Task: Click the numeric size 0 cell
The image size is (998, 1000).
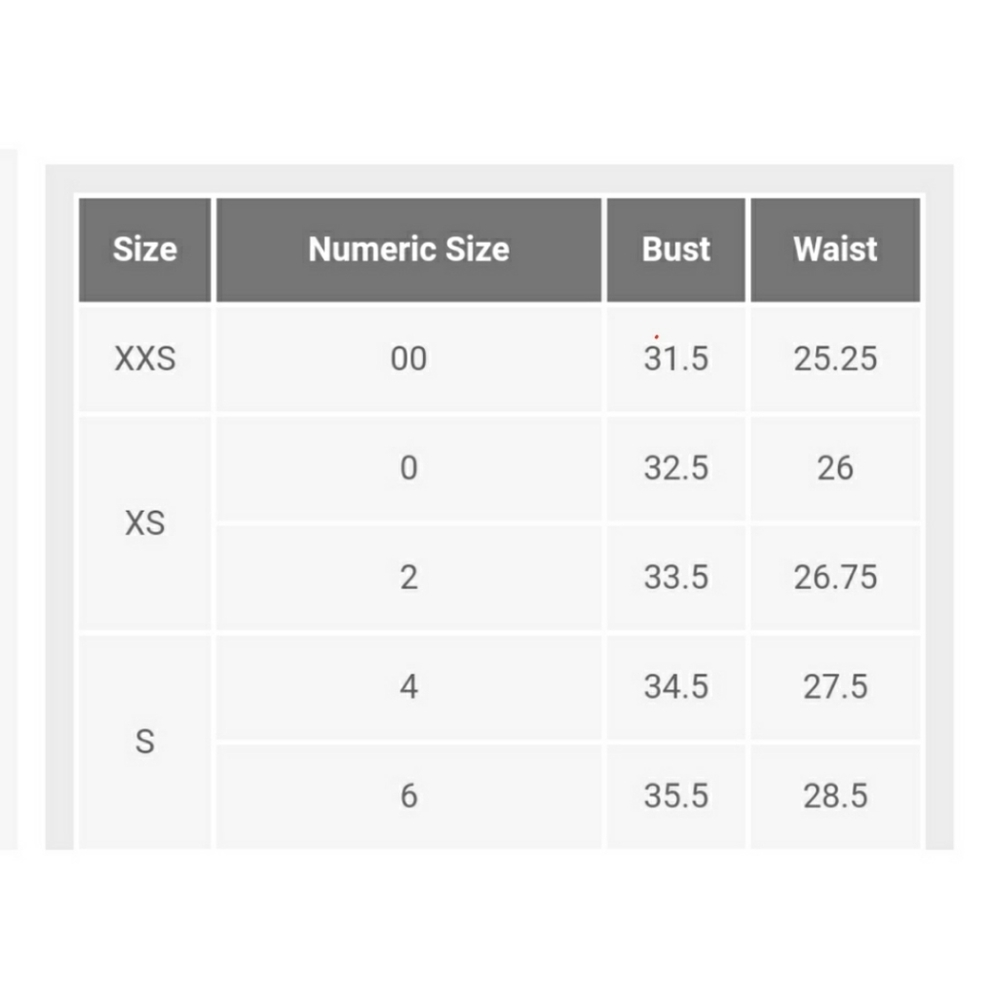Action: click(409, 468)
